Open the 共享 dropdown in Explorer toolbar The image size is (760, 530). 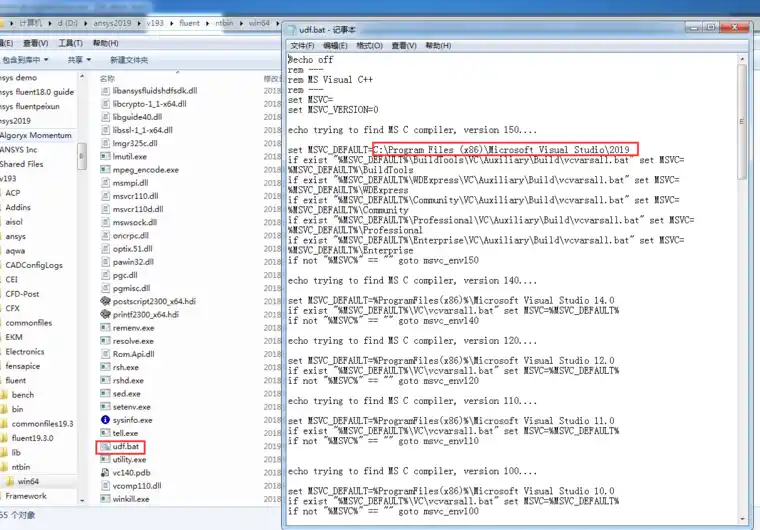point(79,60)
